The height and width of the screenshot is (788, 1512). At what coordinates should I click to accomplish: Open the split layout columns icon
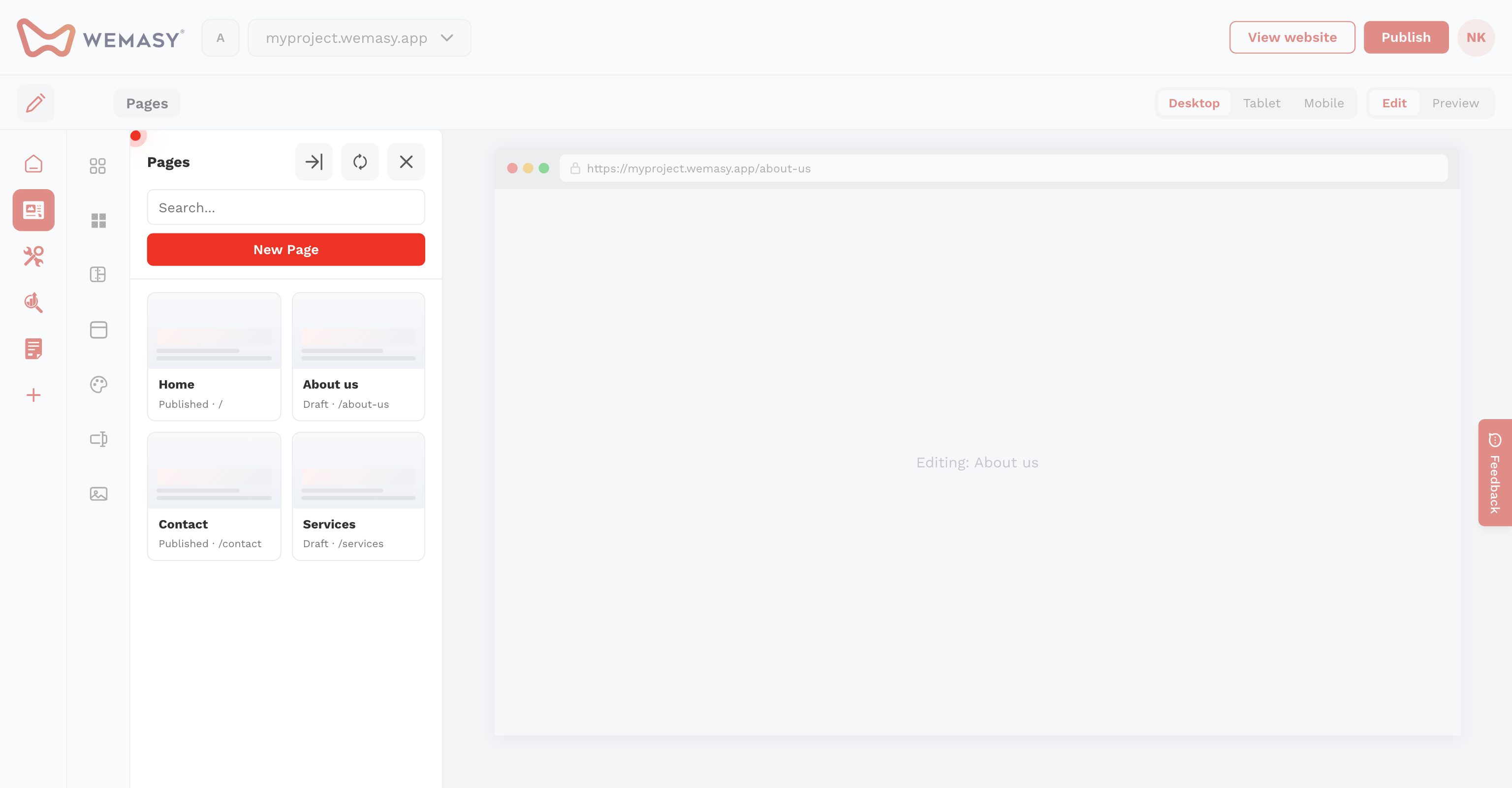pyautogui.click(x=98, y=274)
